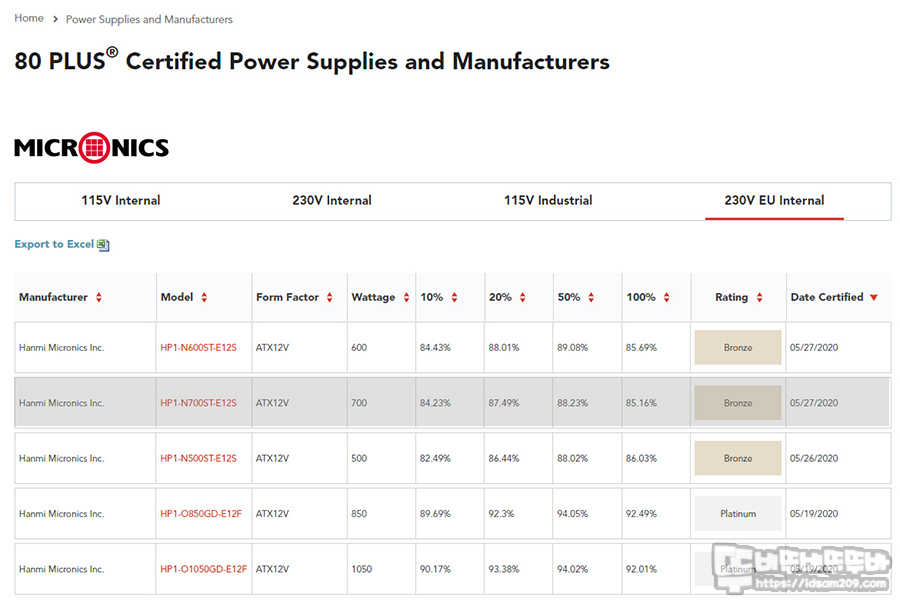Click the Micronics logo
900x607 pixels.
tap(92, 147)
